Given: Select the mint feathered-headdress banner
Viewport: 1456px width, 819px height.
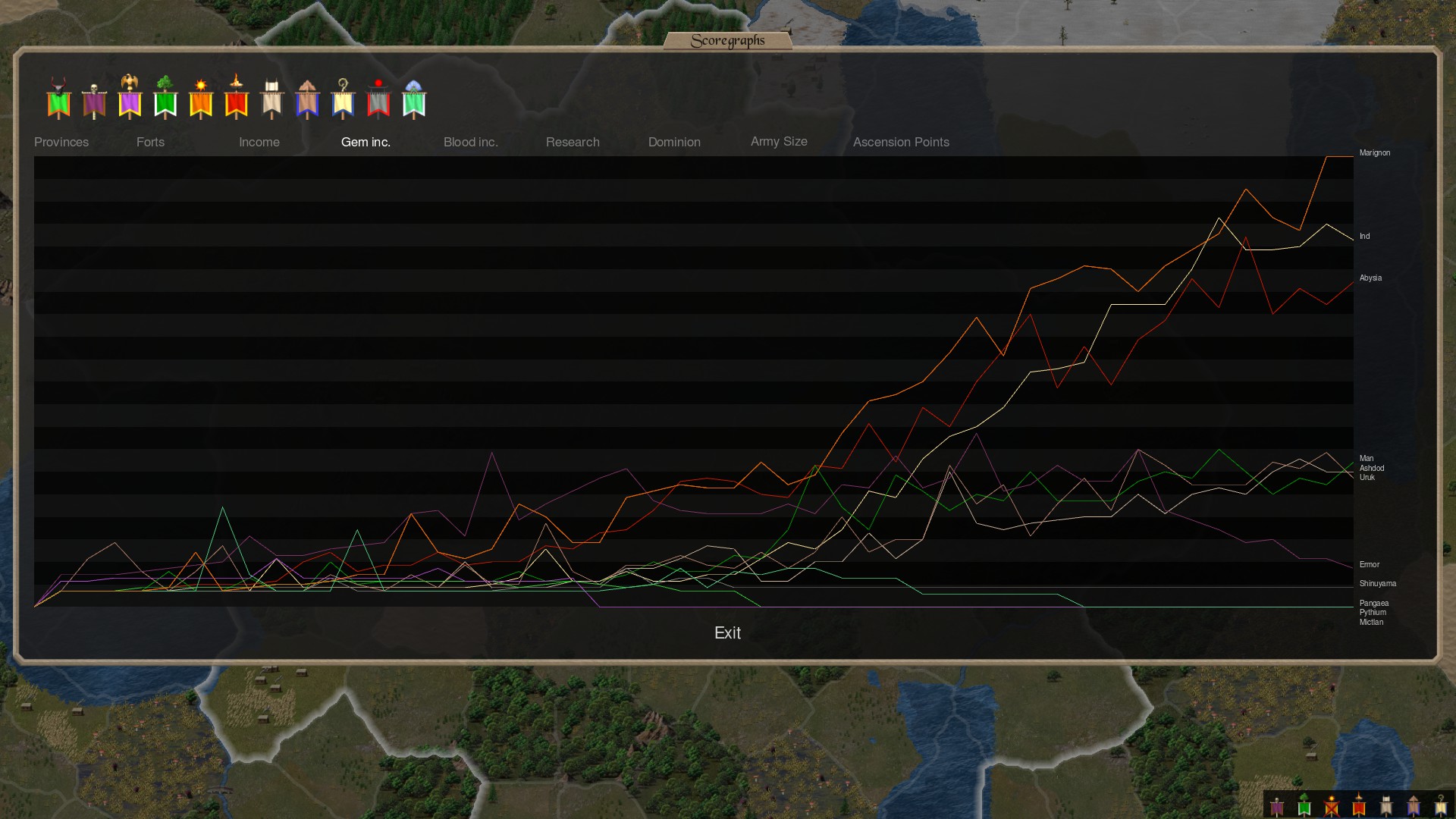Looking at the screenshot, I should [x=414, y=100].
